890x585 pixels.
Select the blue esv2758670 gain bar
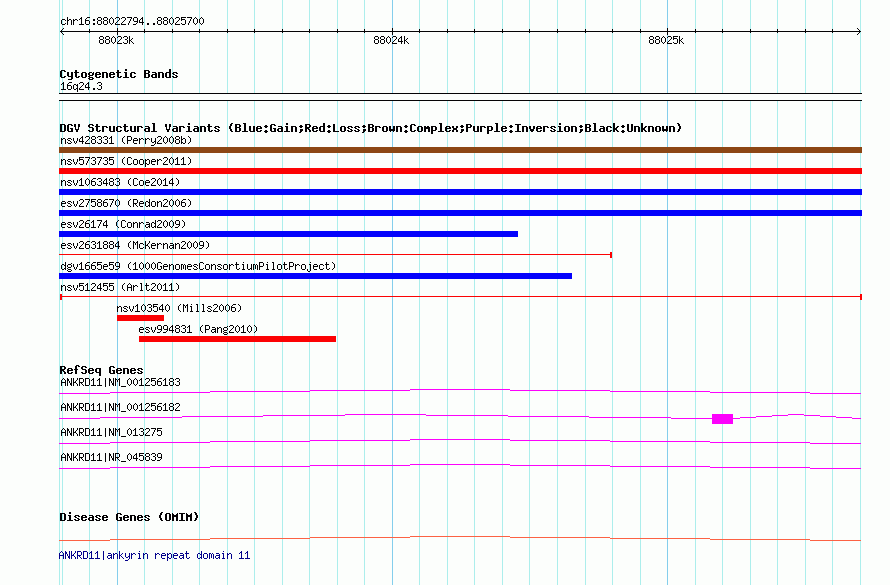click(x=460, y=213)
